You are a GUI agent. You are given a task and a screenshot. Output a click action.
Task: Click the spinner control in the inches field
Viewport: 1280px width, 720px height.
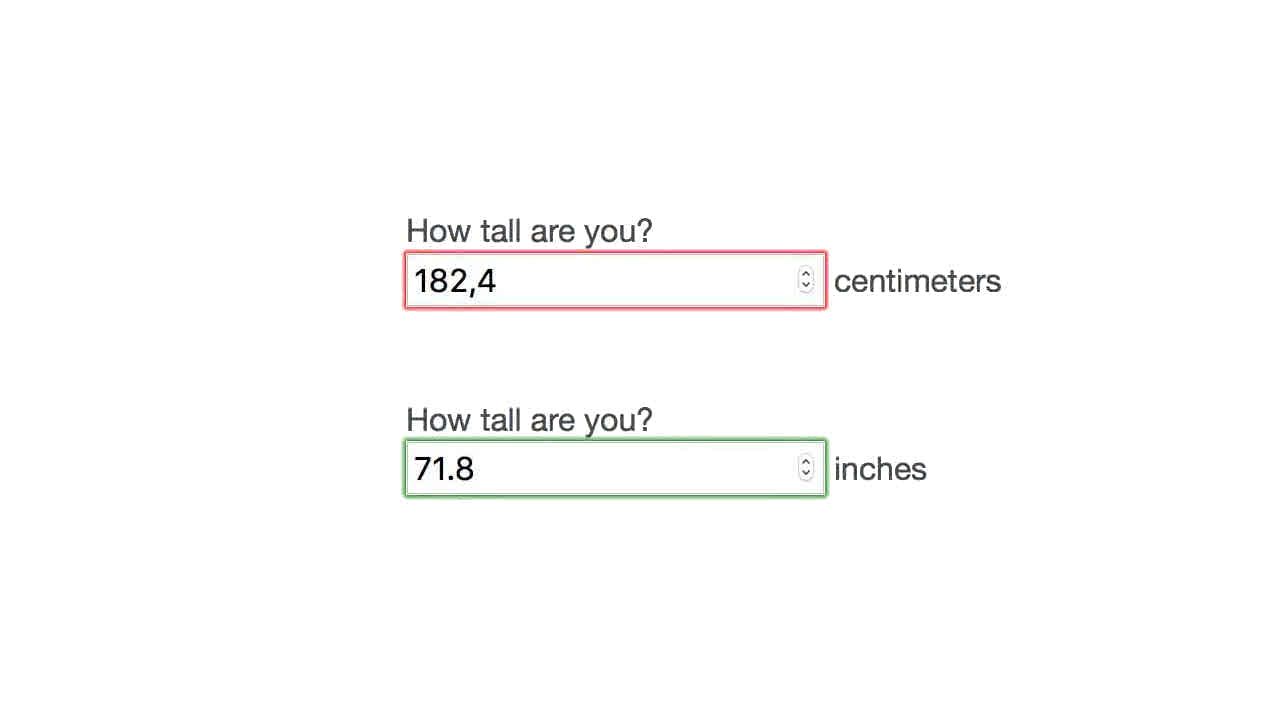pyautogui.click(x=806, y=468)
